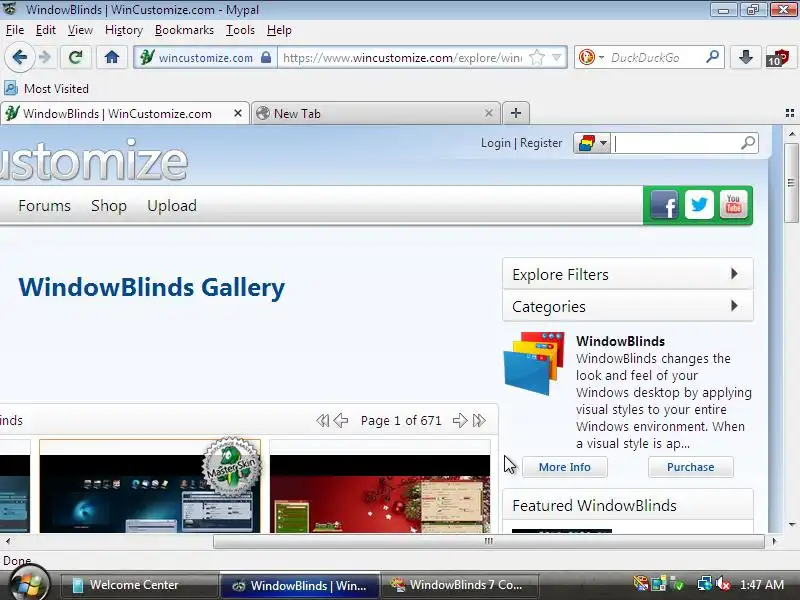Switch to Welcome Center taskbar window
This screenshot has width=800, height=600.
(139, 585)
